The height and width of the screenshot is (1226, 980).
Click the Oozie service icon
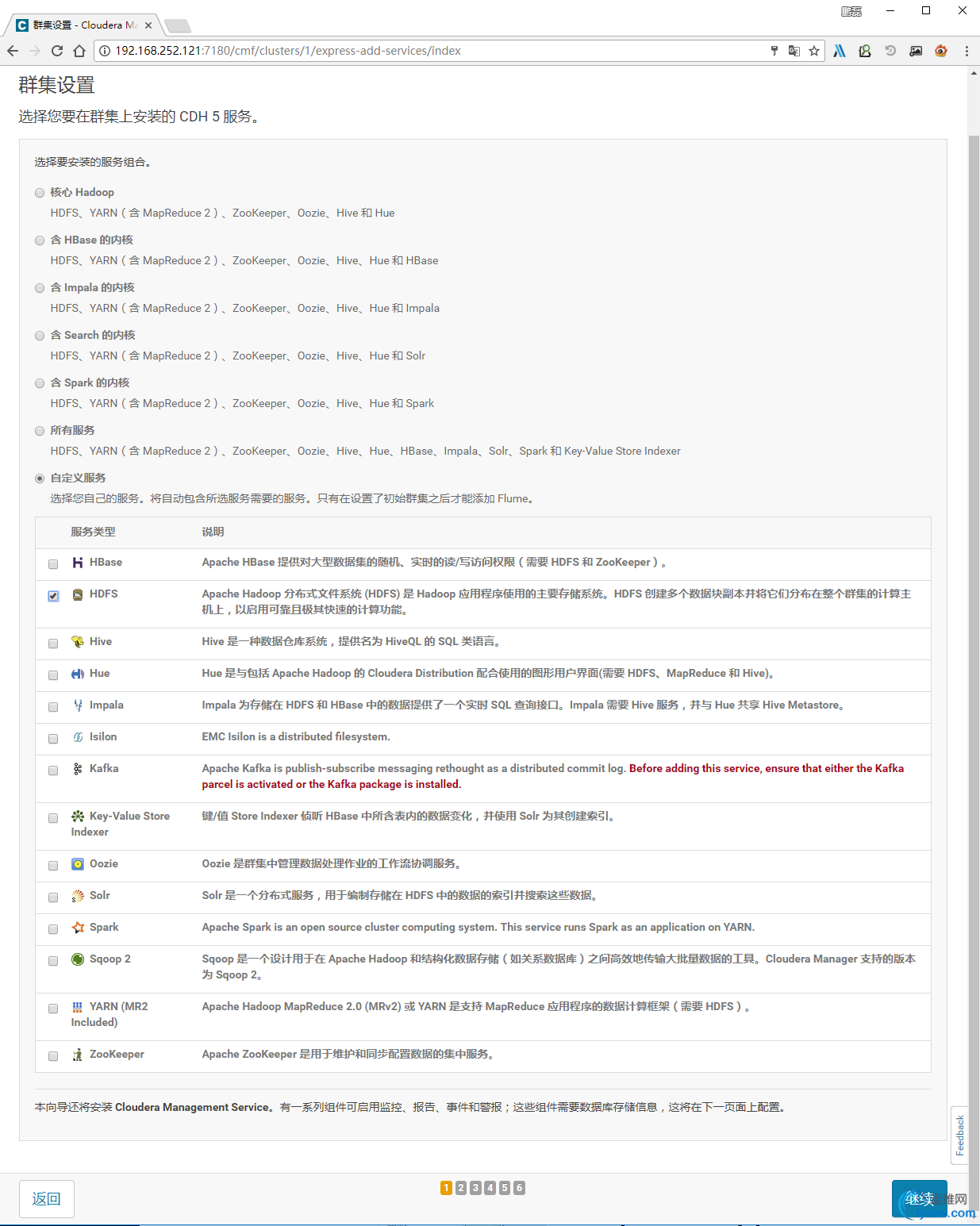[78, 864]
